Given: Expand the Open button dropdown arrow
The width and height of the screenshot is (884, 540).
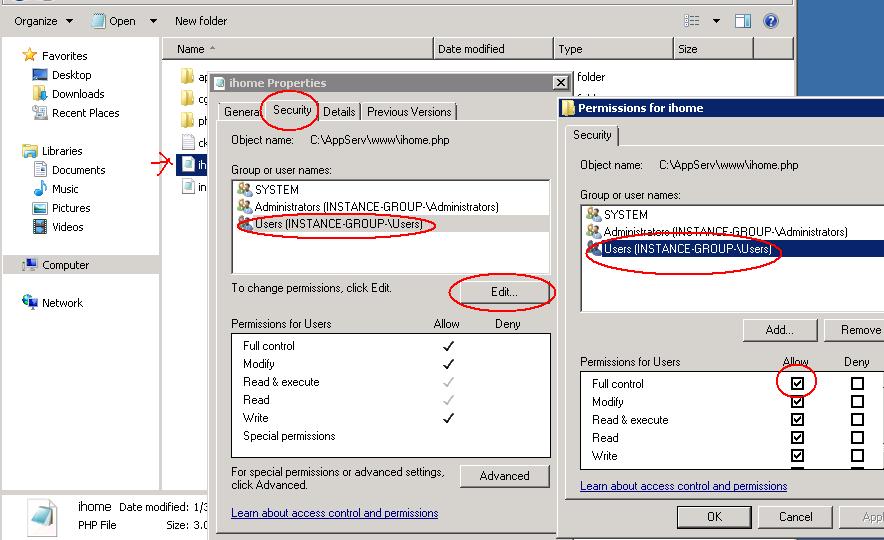Looking at the screenshot, I should tap(153, 21).
